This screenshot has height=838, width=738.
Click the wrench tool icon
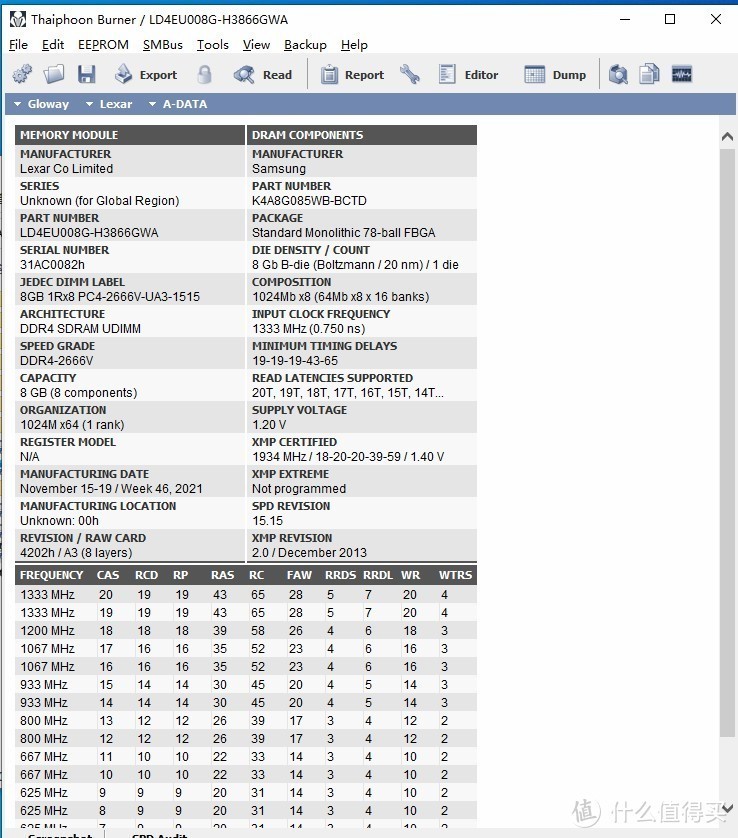[410, 74]
